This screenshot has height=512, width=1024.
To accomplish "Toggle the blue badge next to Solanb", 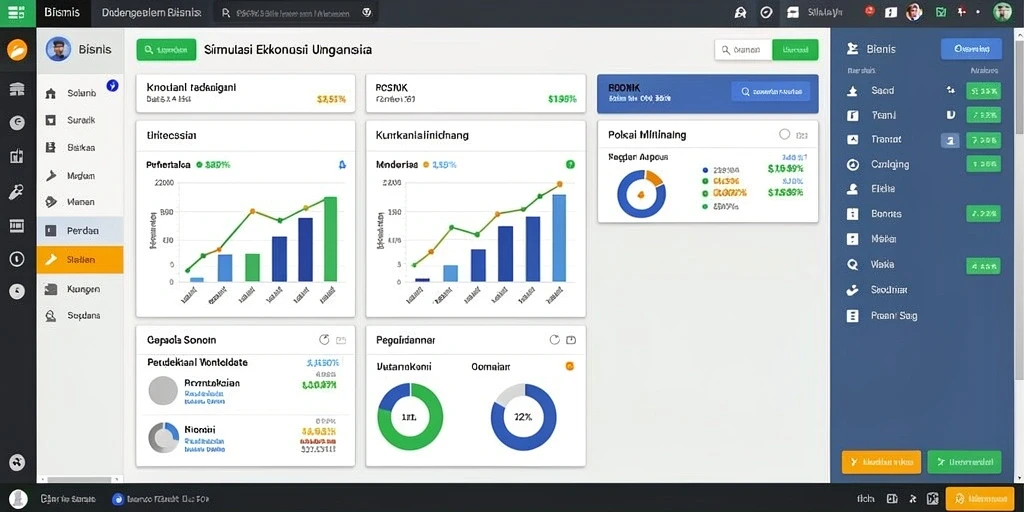I will [112, 85].
